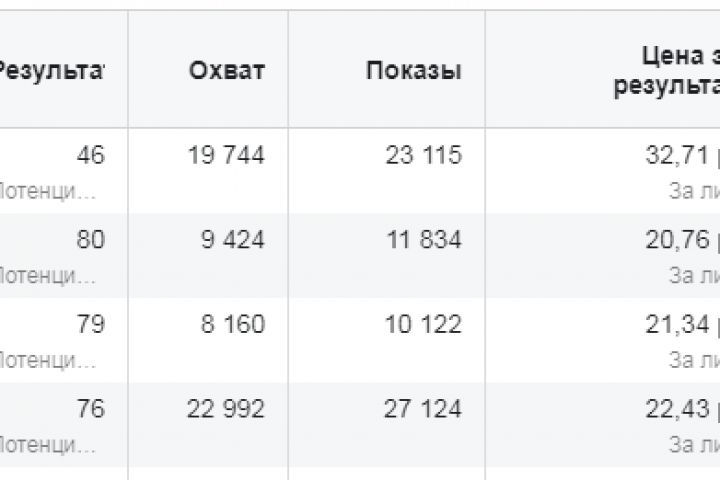Click the result value 46
The height and width of the screenshot is (480, 720).
90,155
